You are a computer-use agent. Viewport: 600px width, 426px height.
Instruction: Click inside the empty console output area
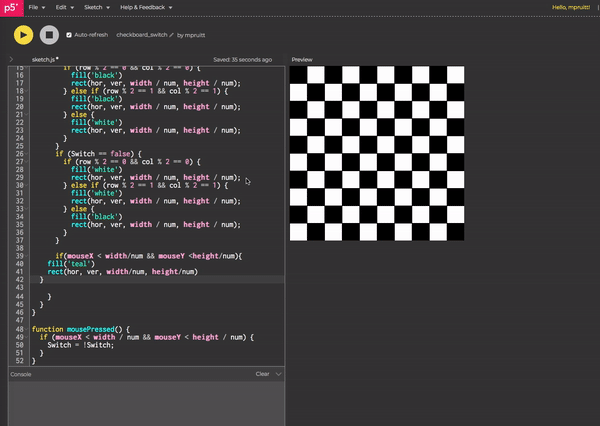click(x=147, y=403)
